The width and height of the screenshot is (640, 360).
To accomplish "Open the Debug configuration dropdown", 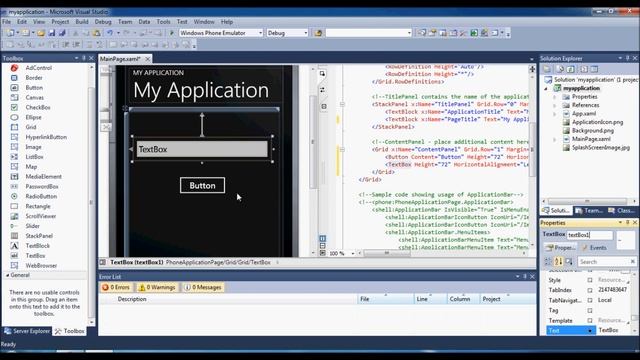I will click(305, 33).
